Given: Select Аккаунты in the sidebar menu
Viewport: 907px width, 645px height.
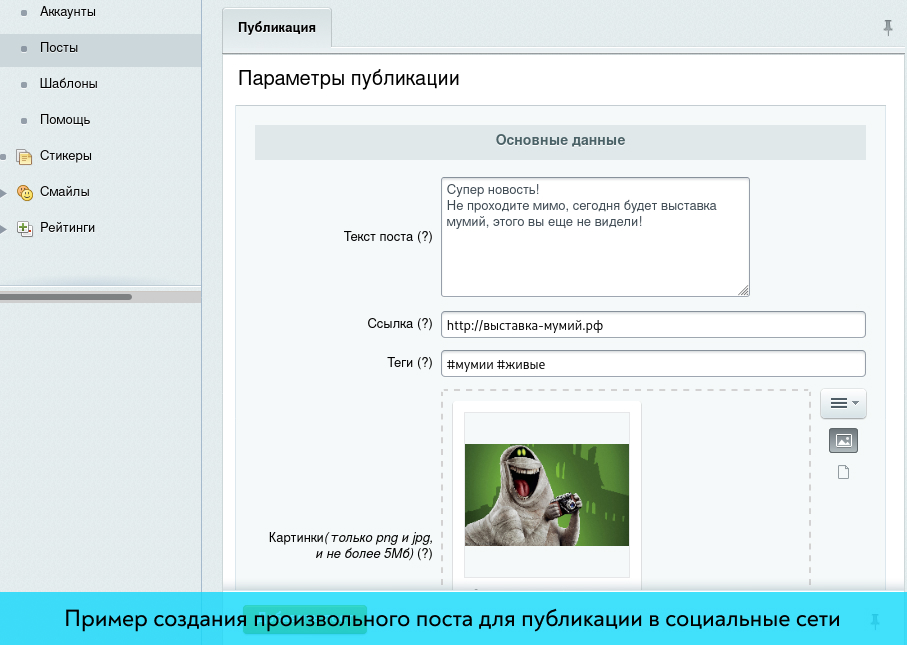Looking at the screenshot, I should (68, 12).
